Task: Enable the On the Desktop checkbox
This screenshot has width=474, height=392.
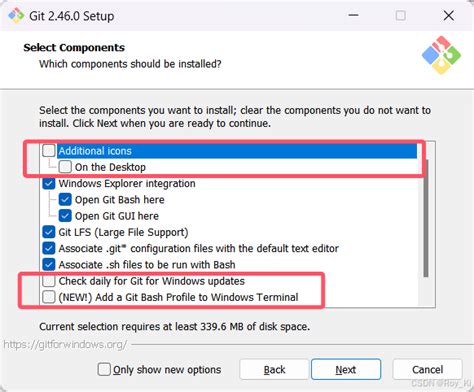Action: (65, 167)
